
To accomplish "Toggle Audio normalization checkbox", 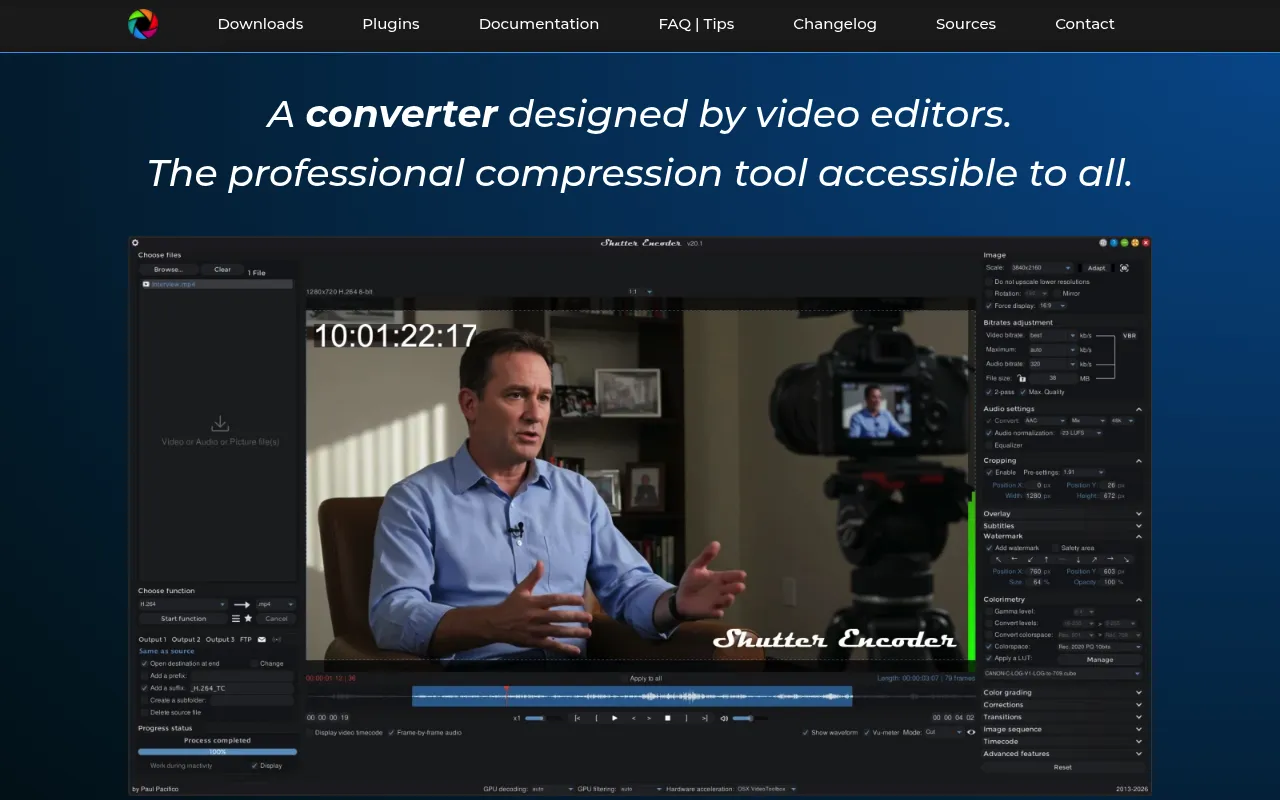I will coord(989,433).
